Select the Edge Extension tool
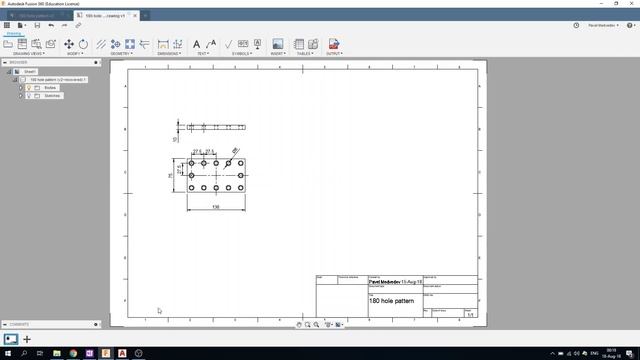Viewport: 640px width, 360px height. tap(144, 44)
